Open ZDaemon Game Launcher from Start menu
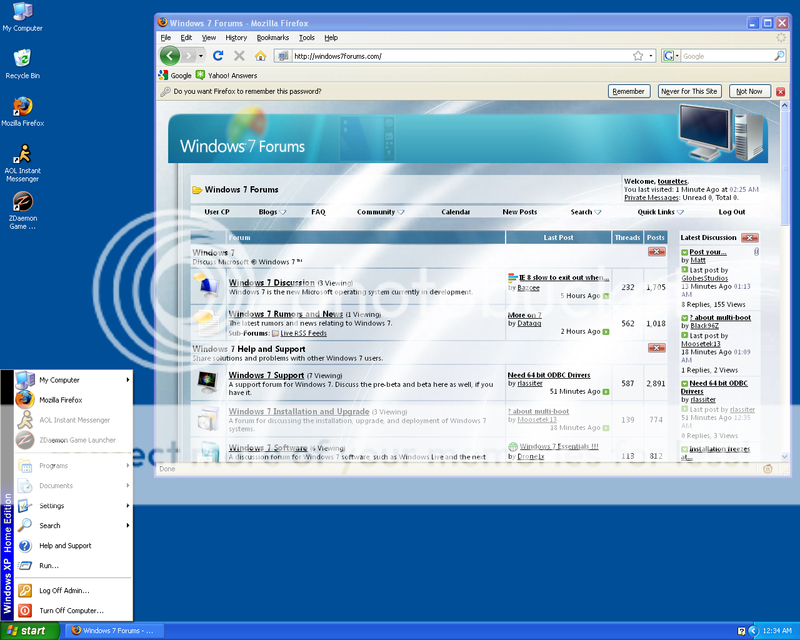The height and width of the screenshot is (640, 800). 73,440
